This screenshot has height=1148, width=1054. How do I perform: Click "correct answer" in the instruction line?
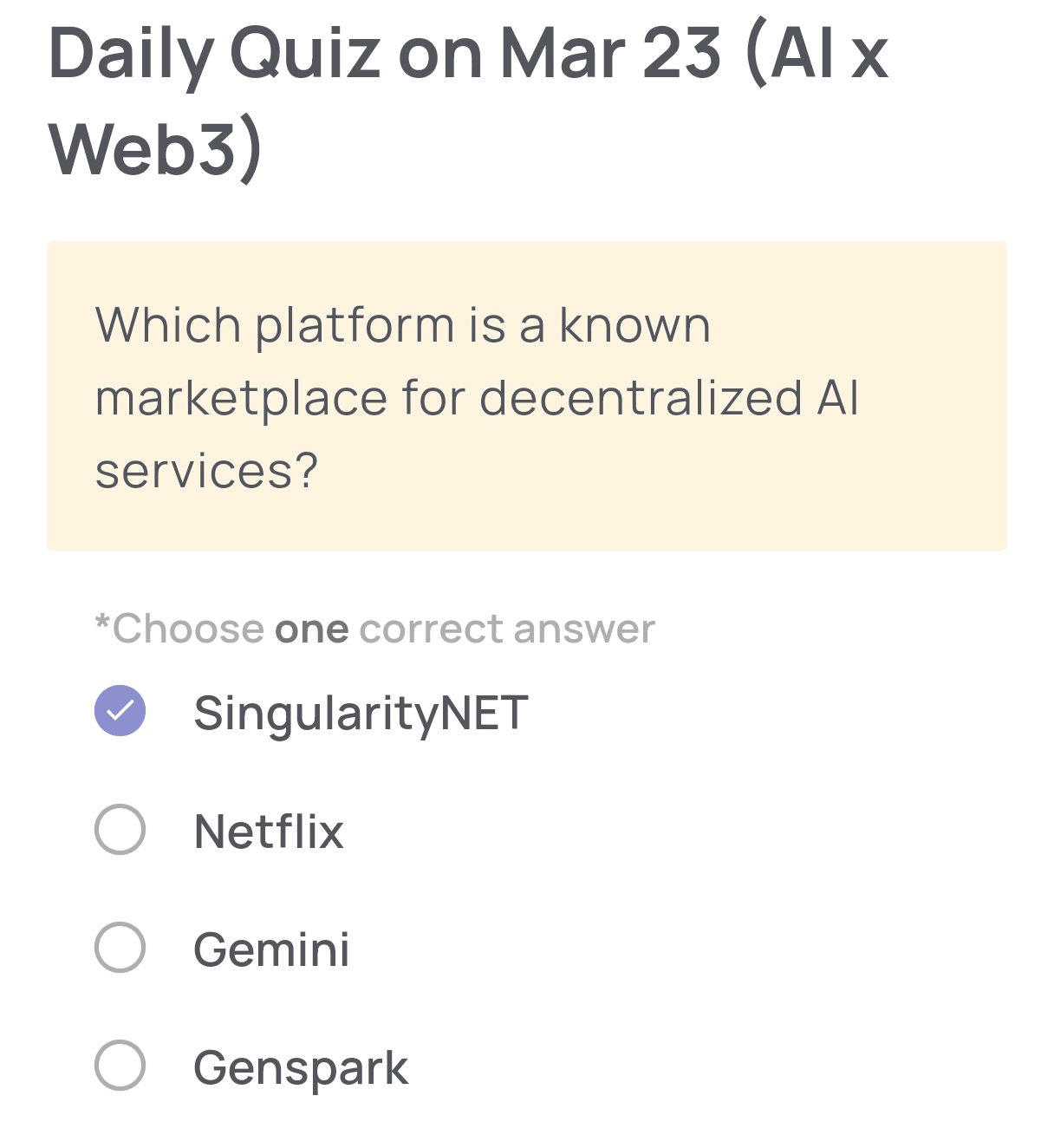coord(507,629)
